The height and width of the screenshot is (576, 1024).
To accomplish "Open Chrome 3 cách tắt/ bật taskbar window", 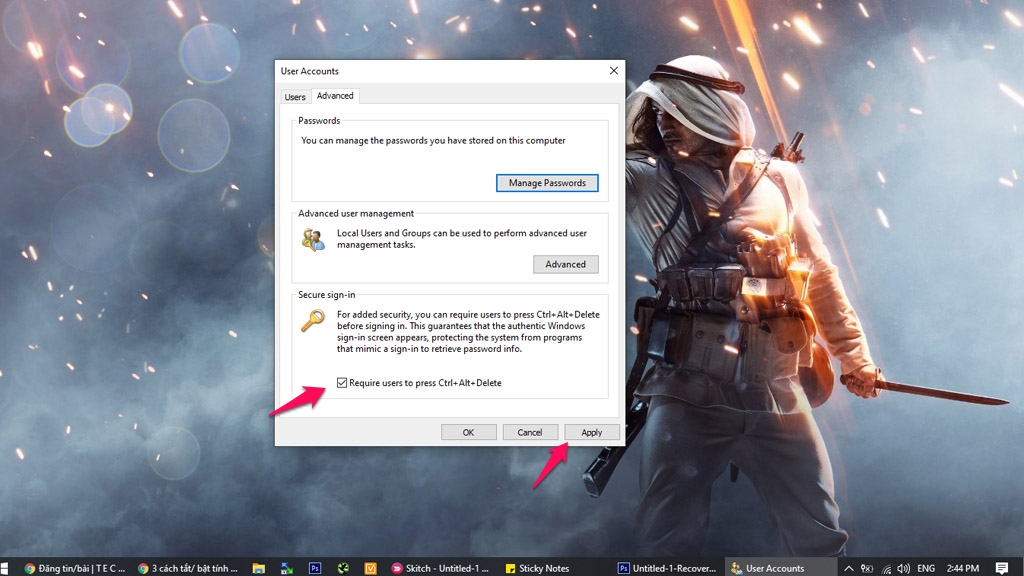I will pyautogui.click(x=188, y=568).
